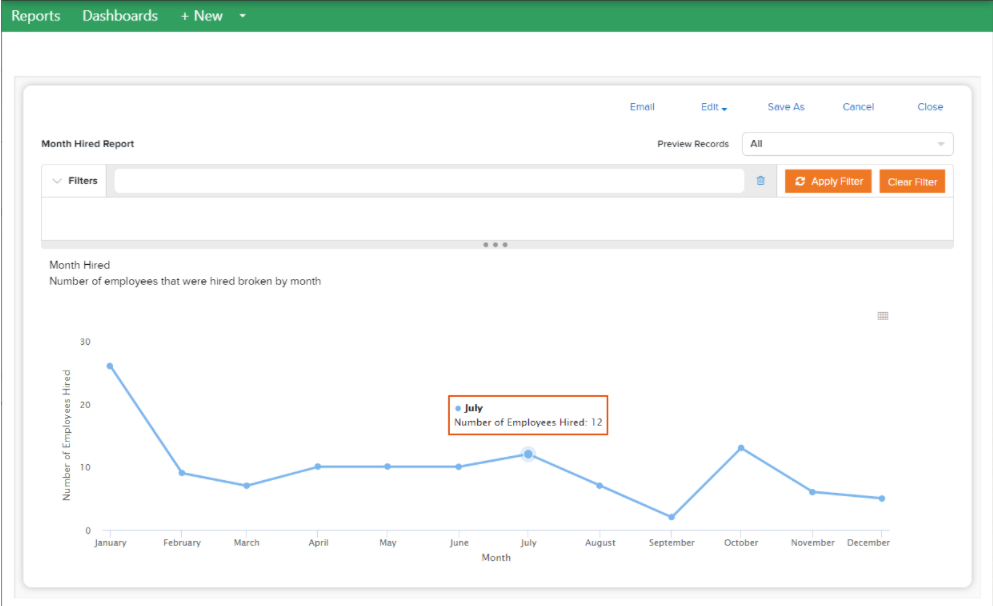The height and width of the screenshot is (606, 993).
Task: Click the Cancel link
Action: point(858,107)
